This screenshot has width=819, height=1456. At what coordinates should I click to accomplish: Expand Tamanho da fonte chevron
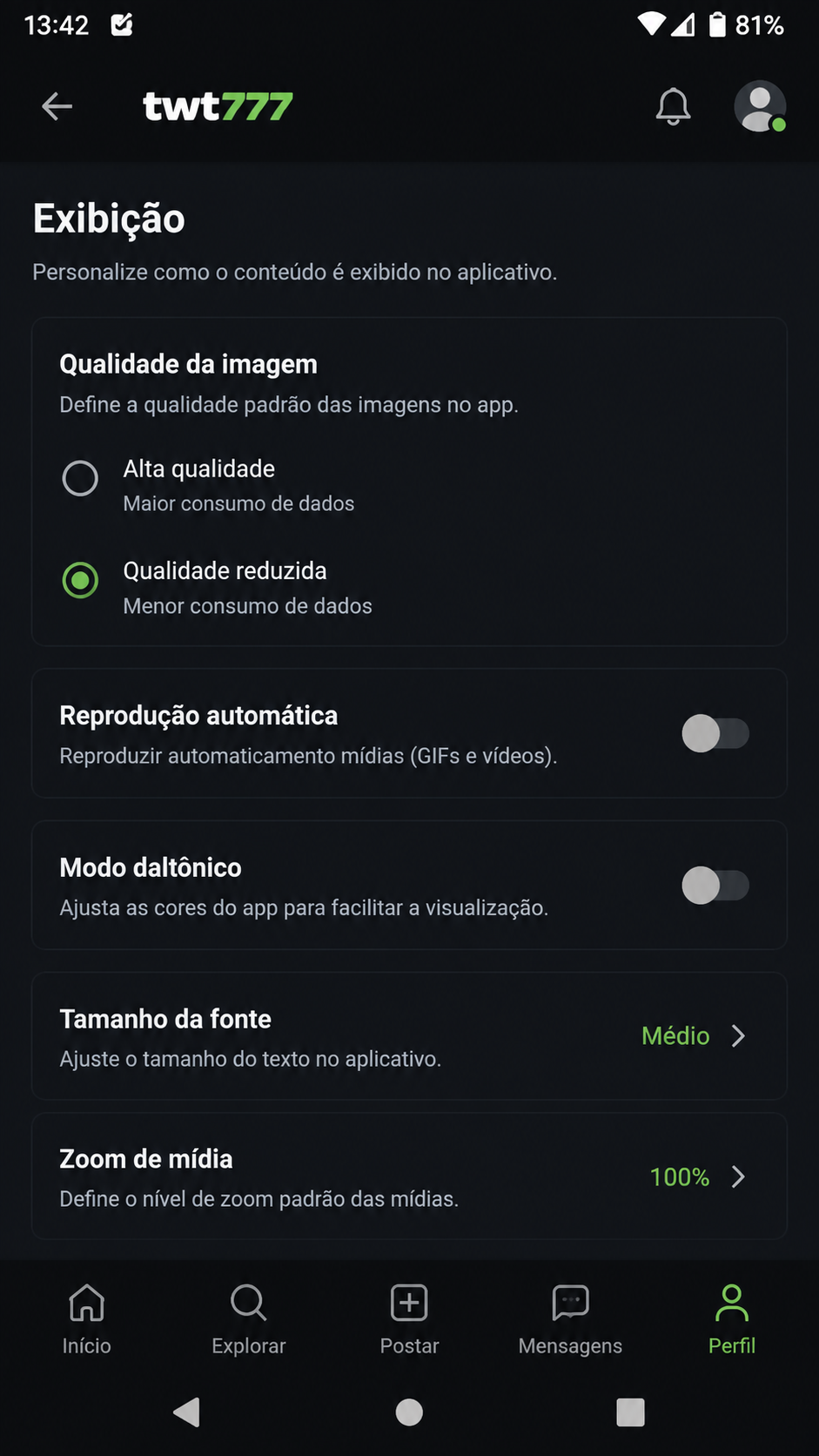738,1035
